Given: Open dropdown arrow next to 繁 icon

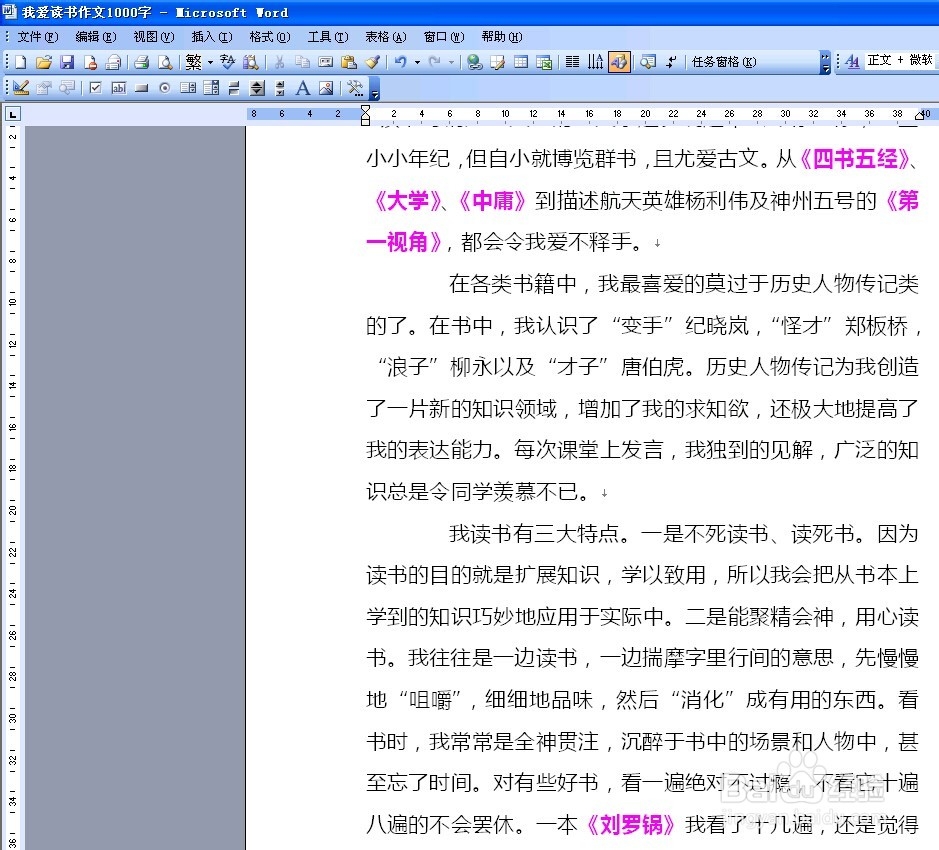Looking at the screenshot, I should (x=210, y=62).
